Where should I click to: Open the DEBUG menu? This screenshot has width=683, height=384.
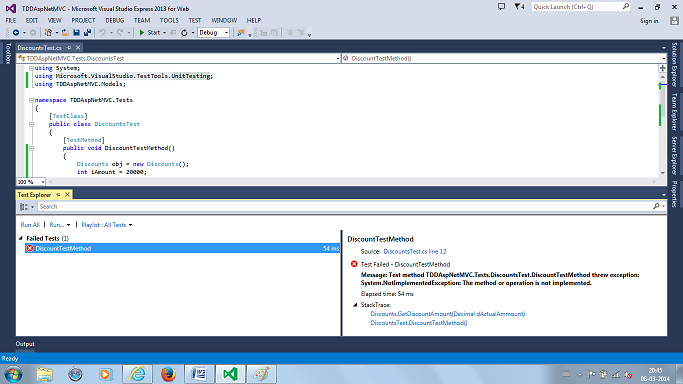tap(115, 20)
